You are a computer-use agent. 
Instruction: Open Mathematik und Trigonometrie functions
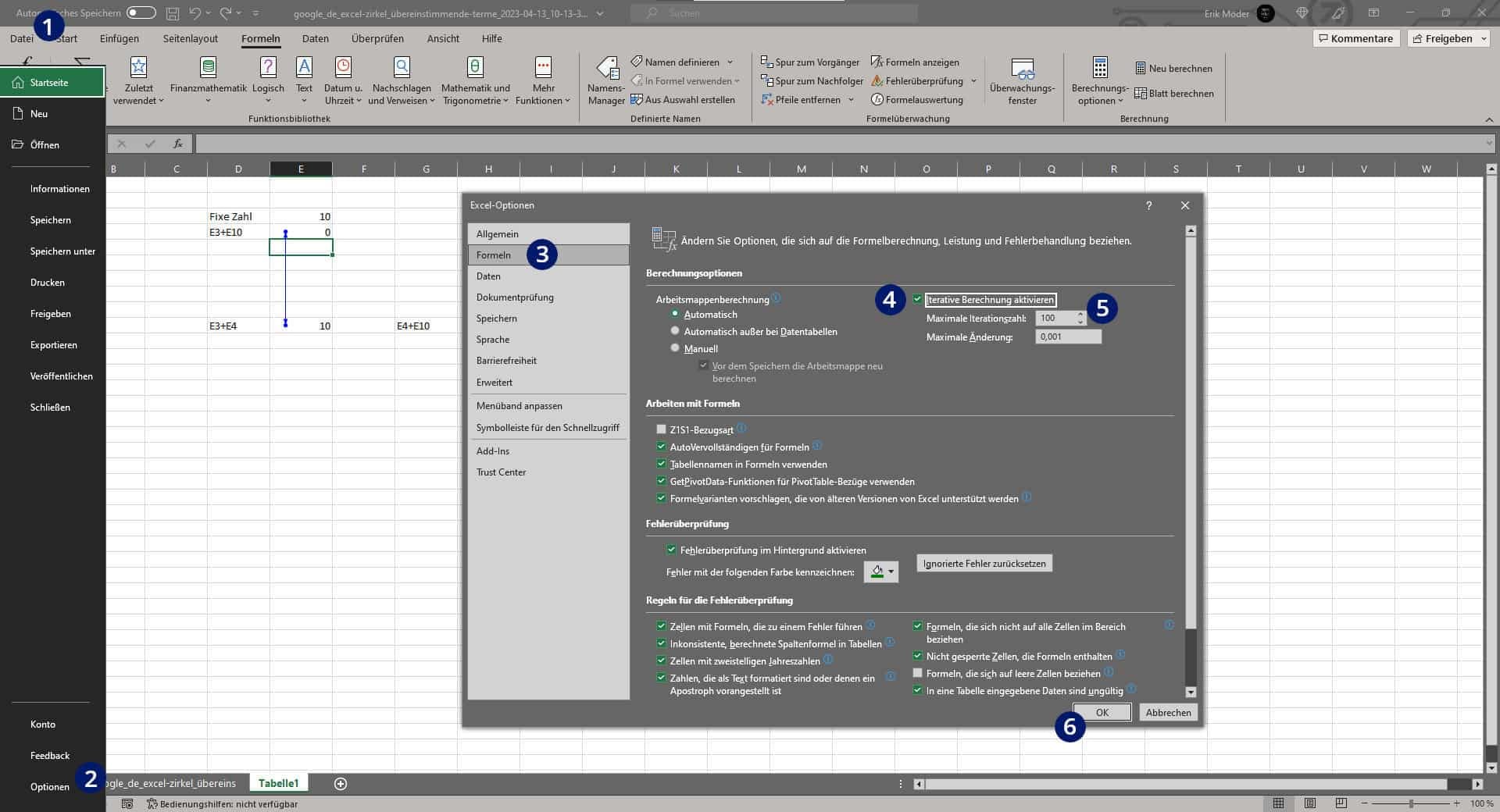coord(475,81)
